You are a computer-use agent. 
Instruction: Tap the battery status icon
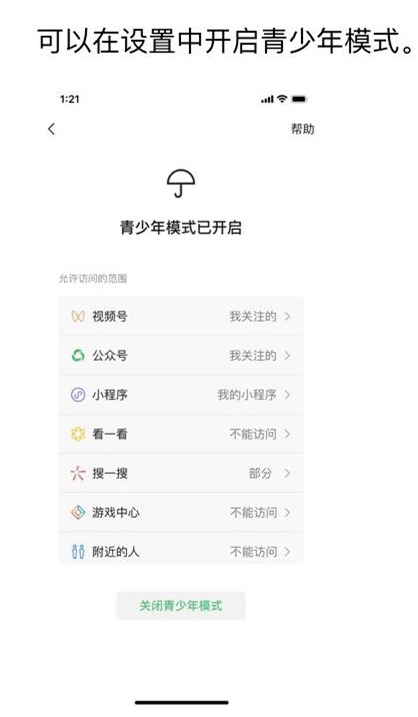300,99
